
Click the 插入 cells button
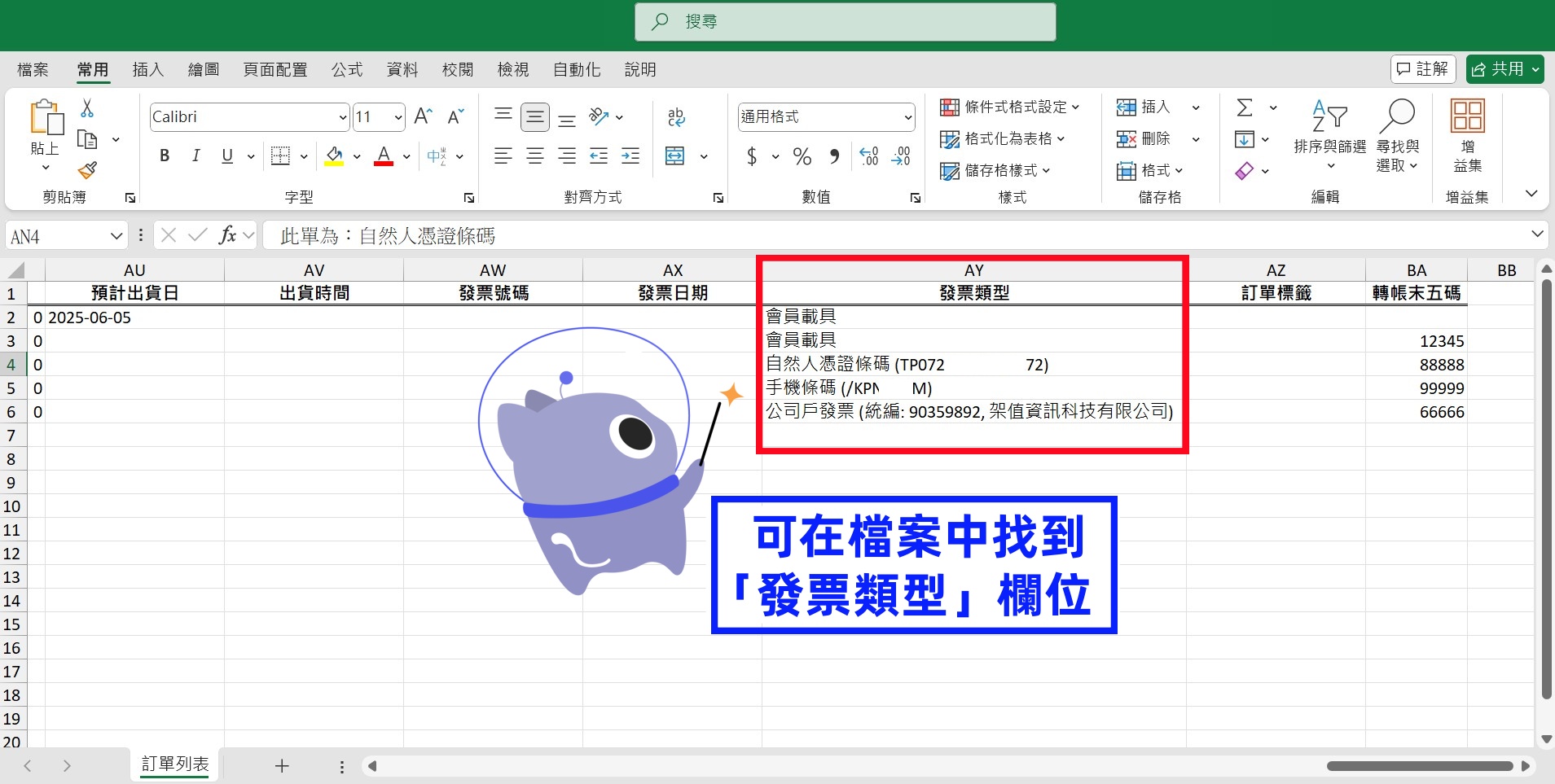(x=1144, y=107)
